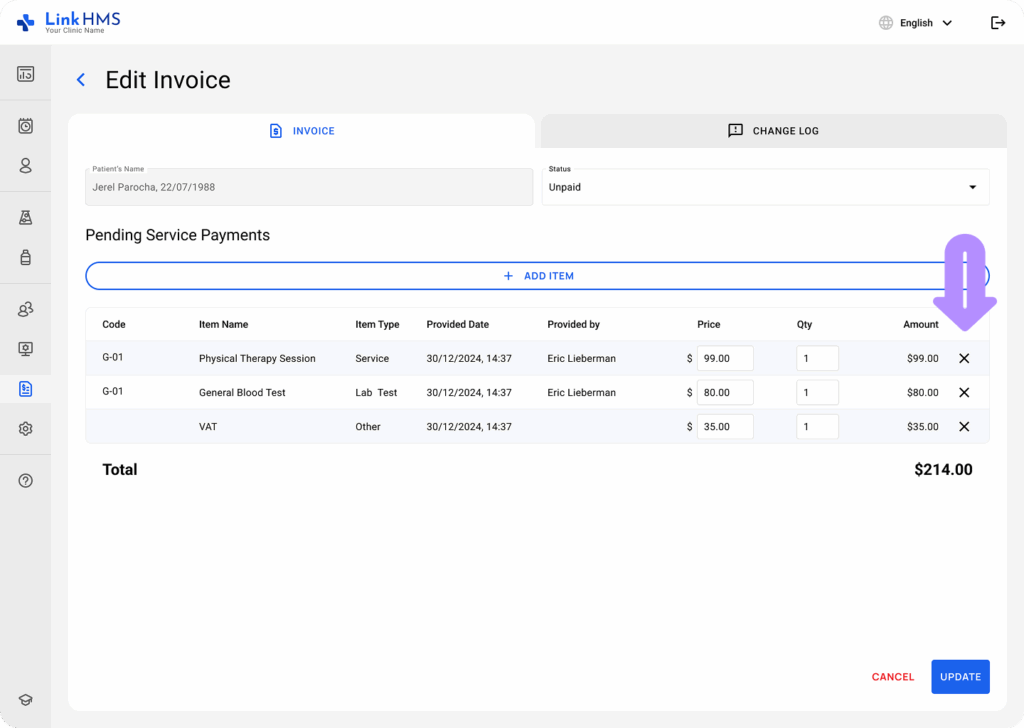The image size is (1024, 728).
Task: Click the General Blood Test item name
Action: (242, 392)
